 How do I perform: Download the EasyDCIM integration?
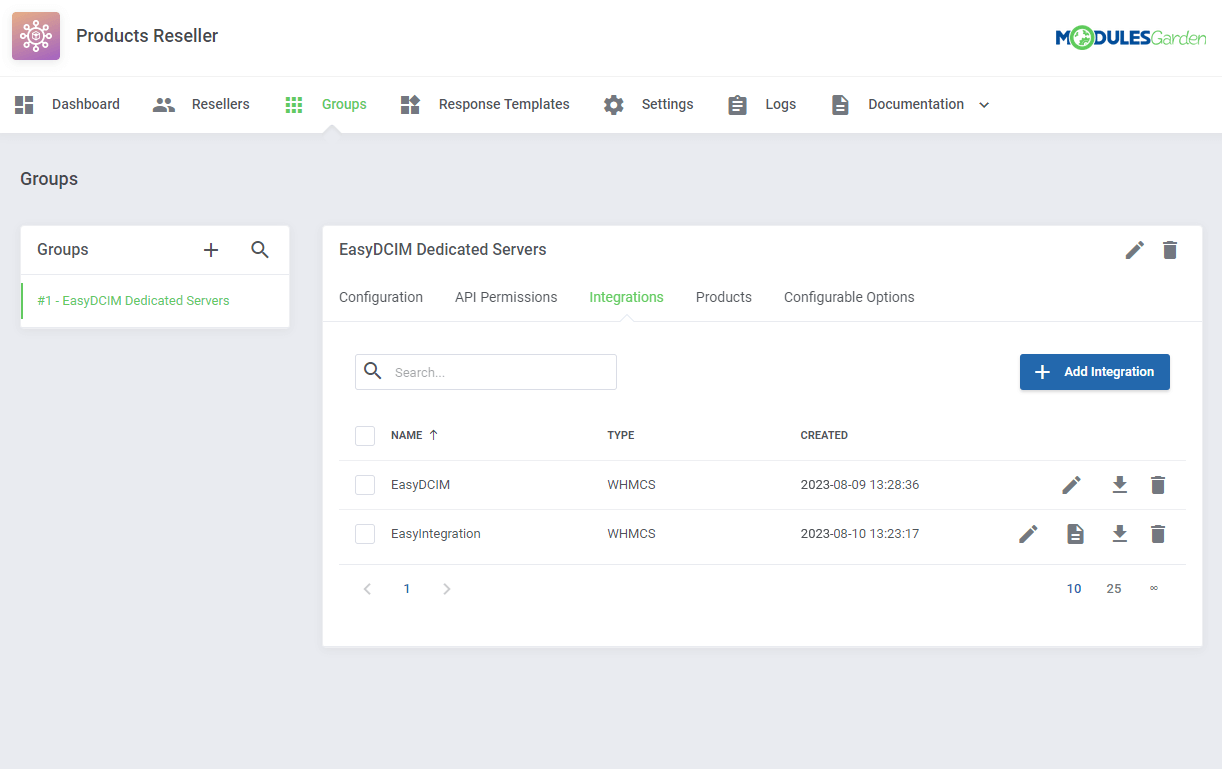coord(1120,485)
